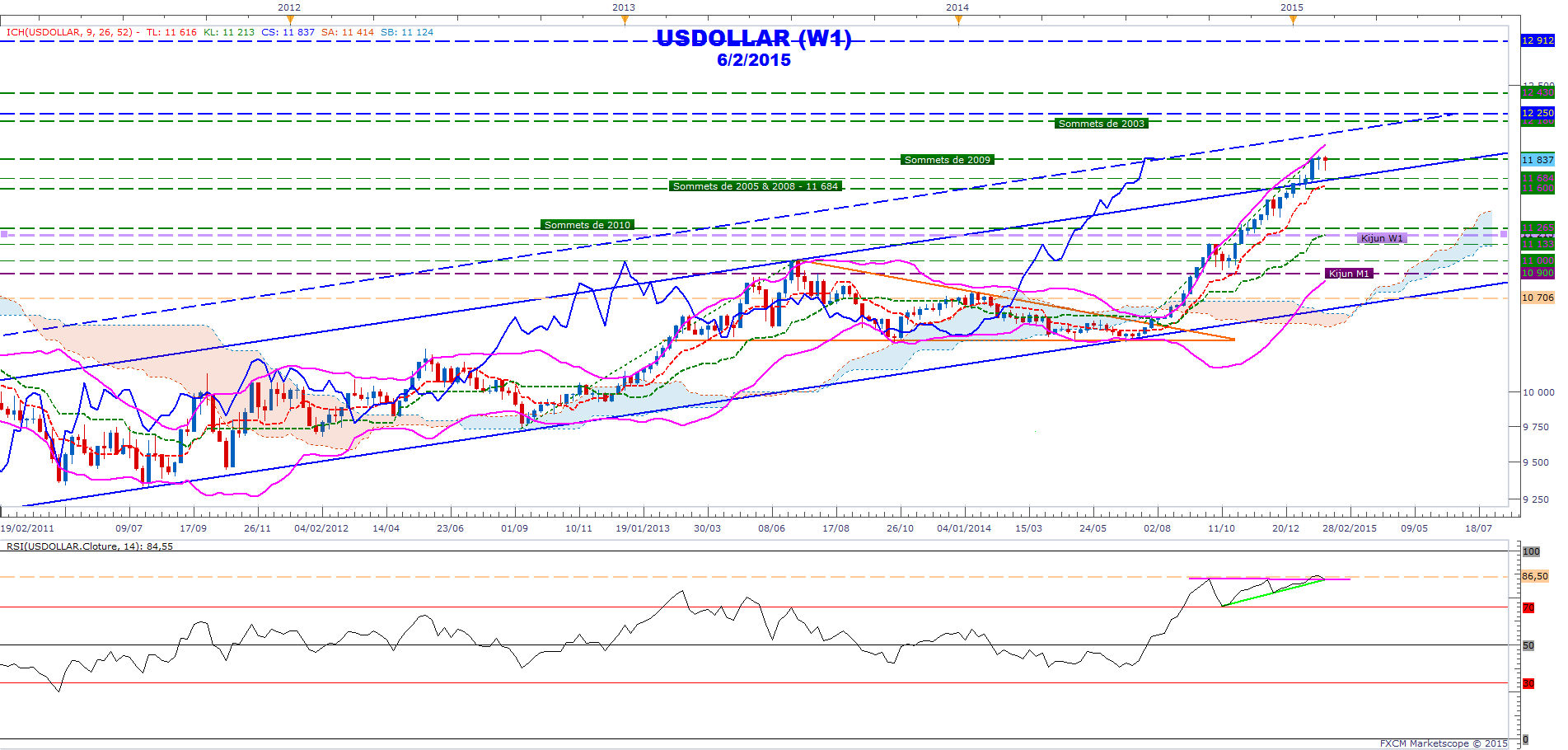Select the 'Sommets de 2010' label
The width and height of the screenshot is (1568, 750).
click(x=587, y=225)
